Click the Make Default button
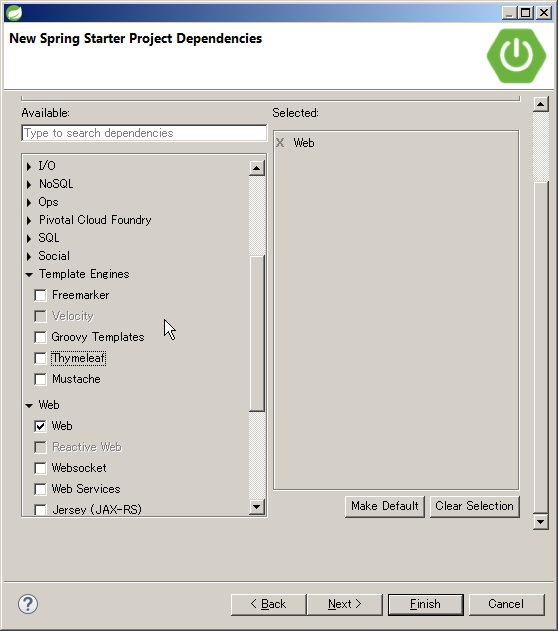 385,506
